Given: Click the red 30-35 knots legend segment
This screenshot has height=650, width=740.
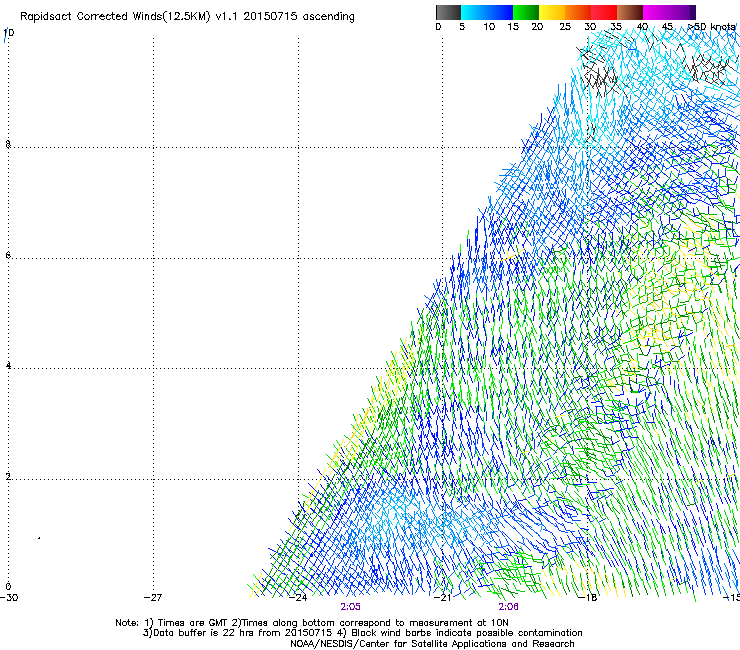Looking at the screenshot, I should click(604, 12).
